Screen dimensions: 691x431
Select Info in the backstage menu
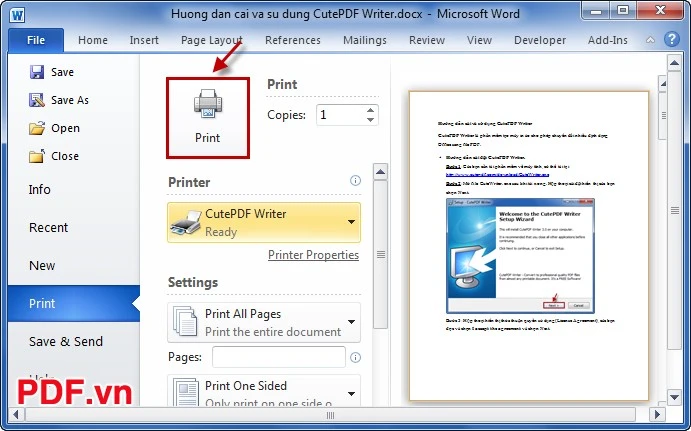[x=40, y=189]
